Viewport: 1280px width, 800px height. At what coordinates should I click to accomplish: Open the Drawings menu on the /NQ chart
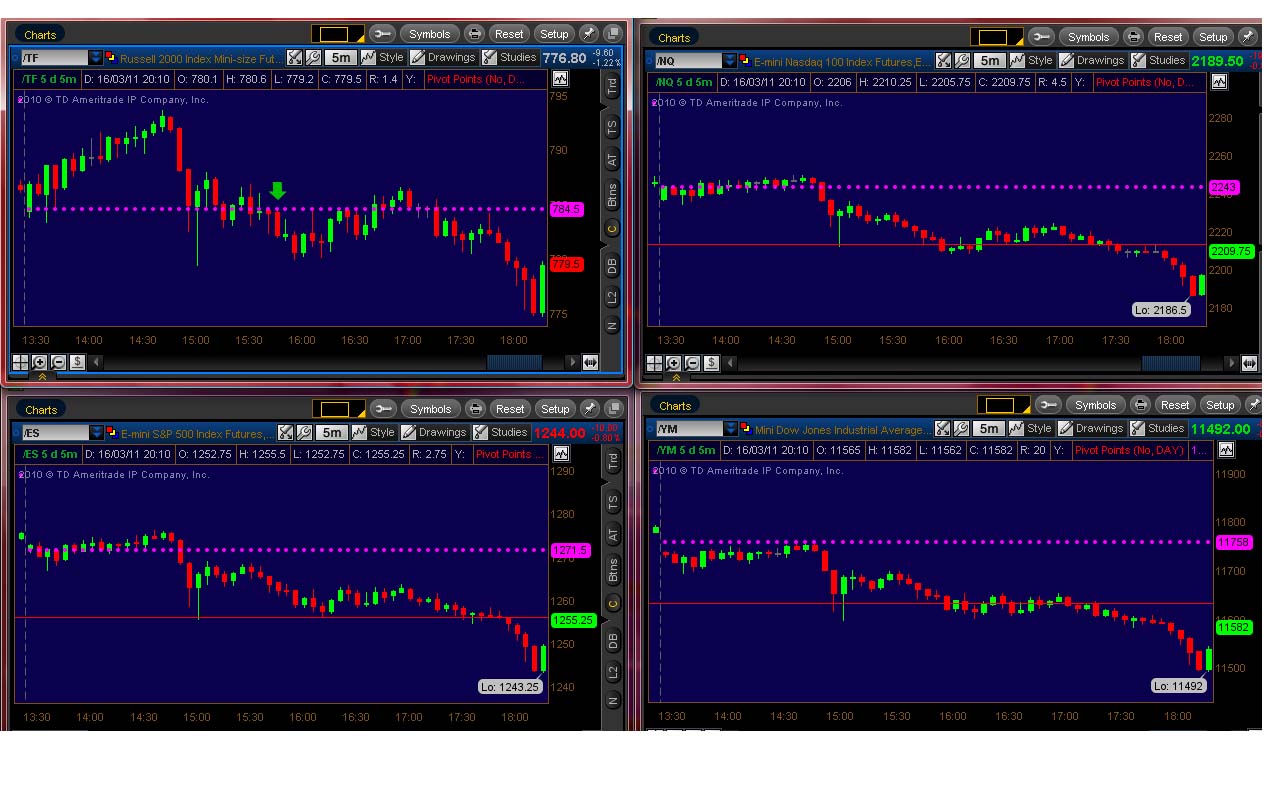pos(1092,61)
